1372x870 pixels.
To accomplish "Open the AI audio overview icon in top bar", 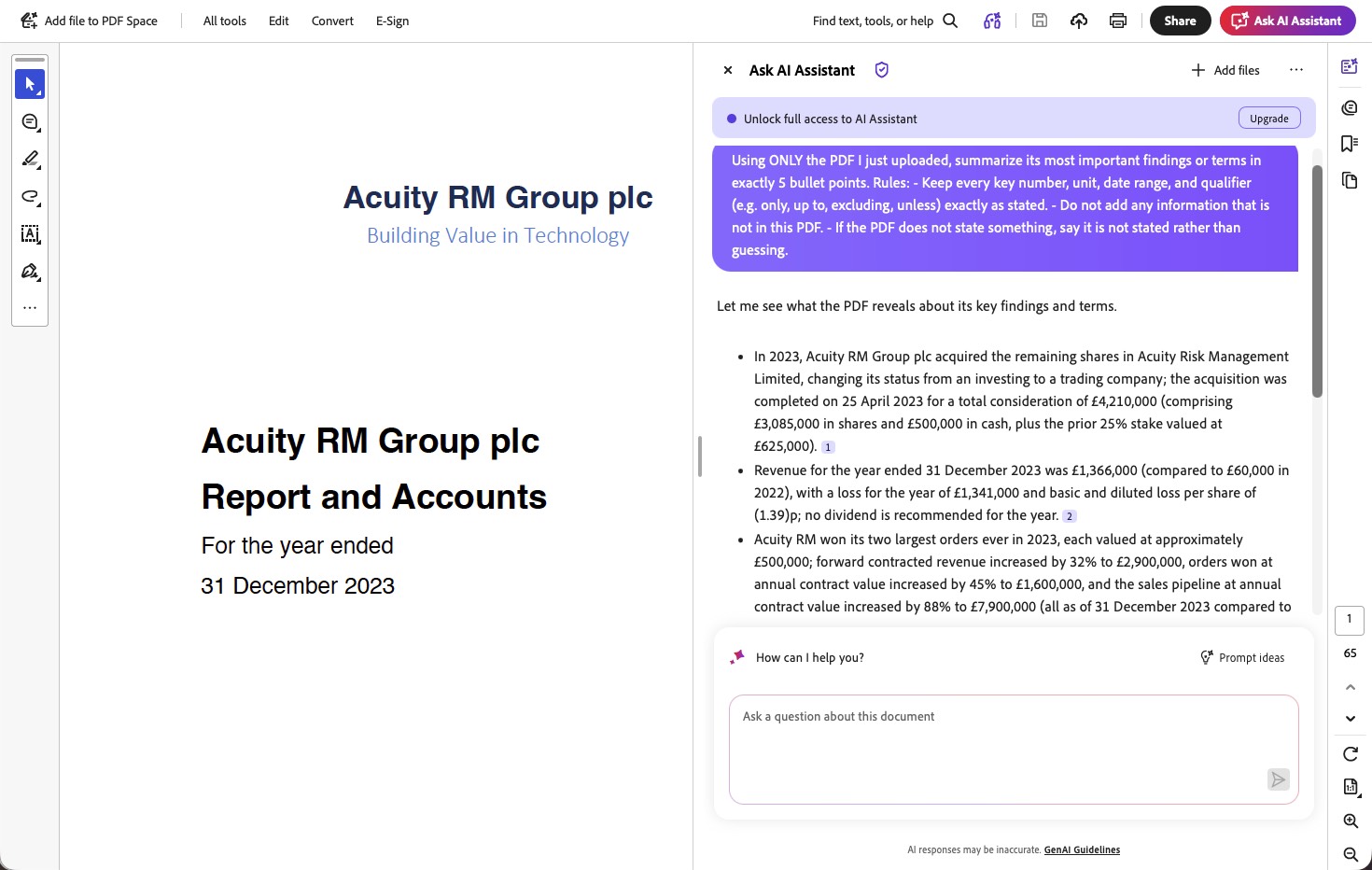I will click(992, 21).
